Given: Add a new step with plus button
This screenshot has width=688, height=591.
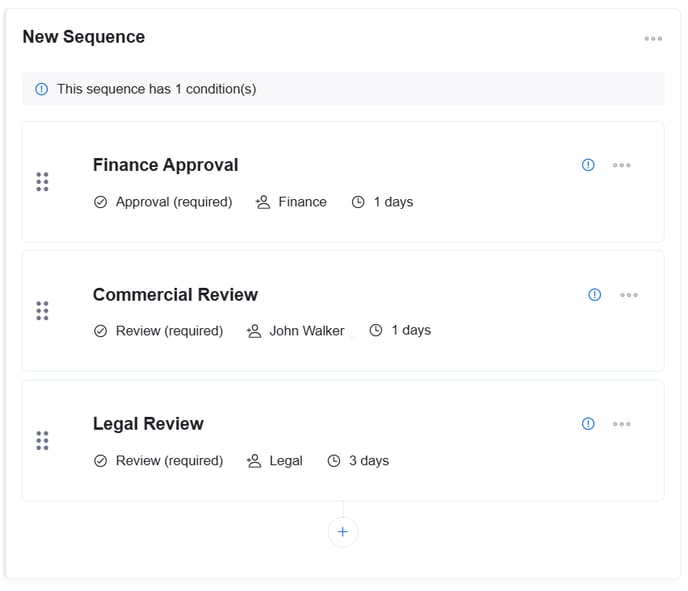Looking at the screenshot, I should click(x=343, y=532).
